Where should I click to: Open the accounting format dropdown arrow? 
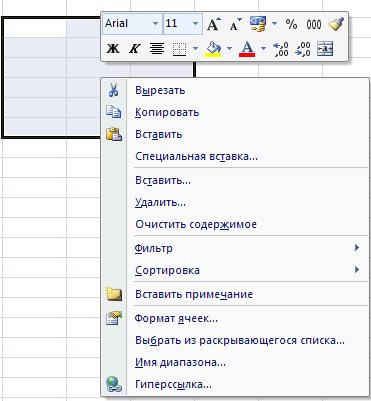click(274, 23)
